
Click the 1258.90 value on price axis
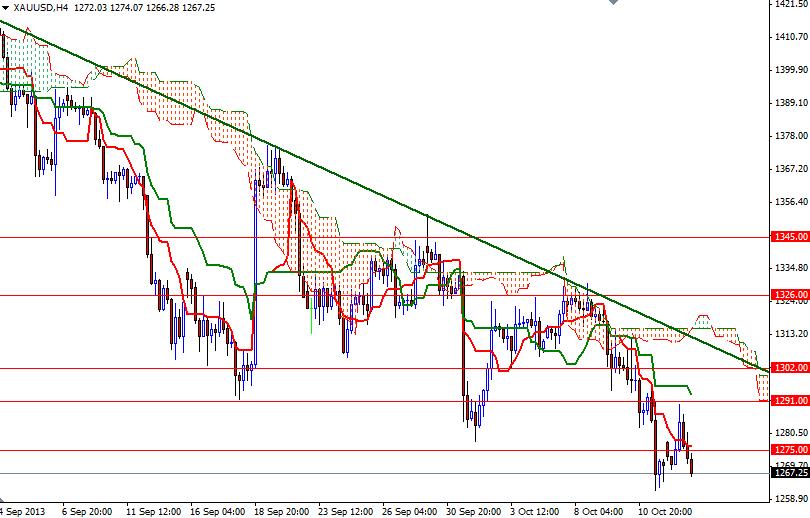(791, 499)
